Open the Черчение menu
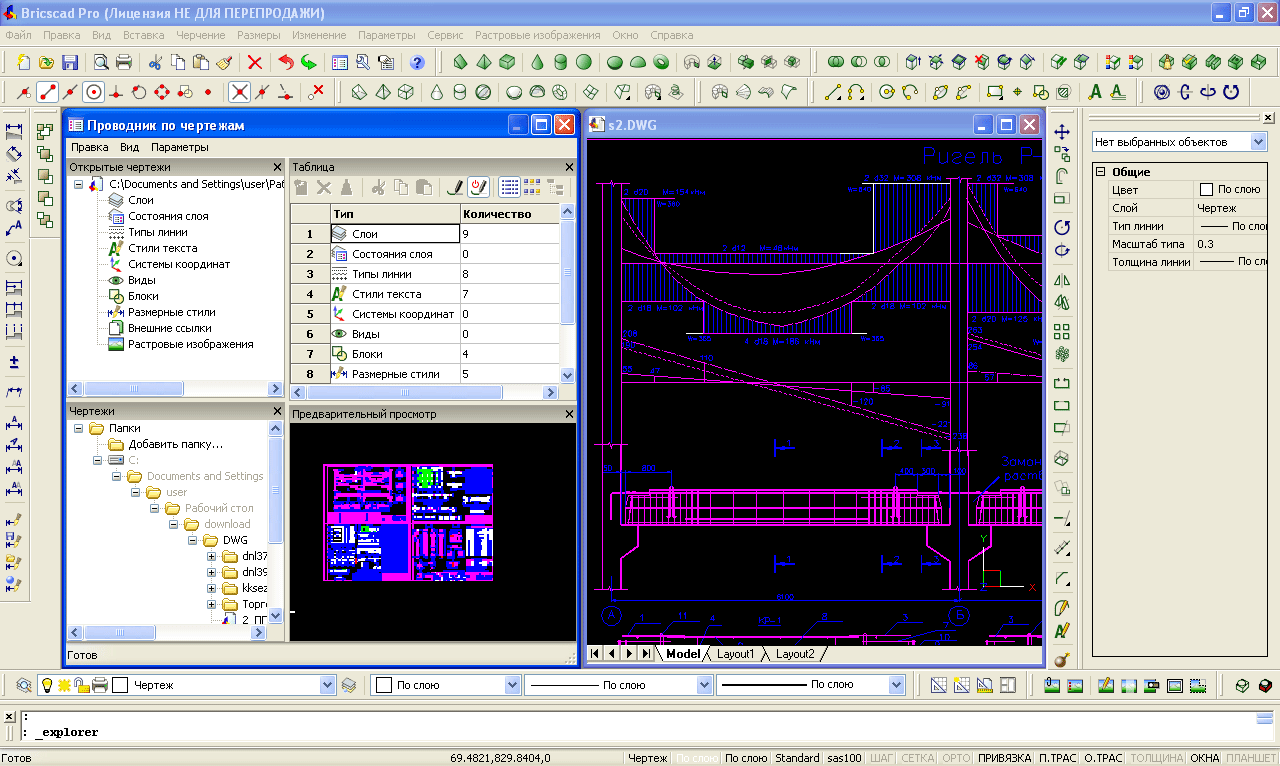 click(201, 35)
